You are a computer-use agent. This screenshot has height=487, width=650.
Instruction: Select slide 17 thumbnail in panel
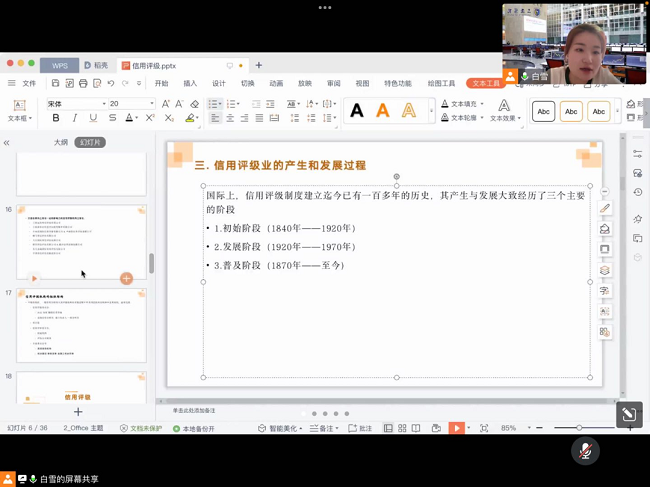(x=81, y=326)
